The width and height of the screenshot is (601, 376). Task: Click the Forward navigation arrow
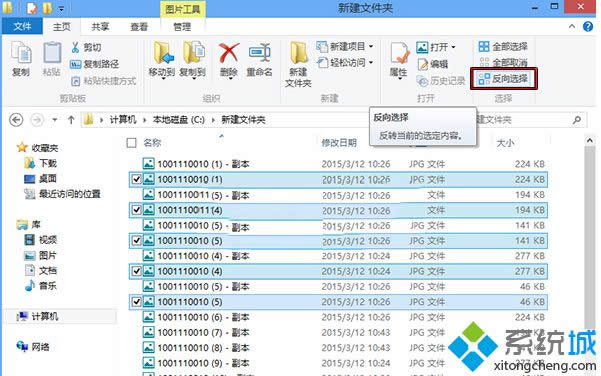pyautogui.click(x=37, y=120)
